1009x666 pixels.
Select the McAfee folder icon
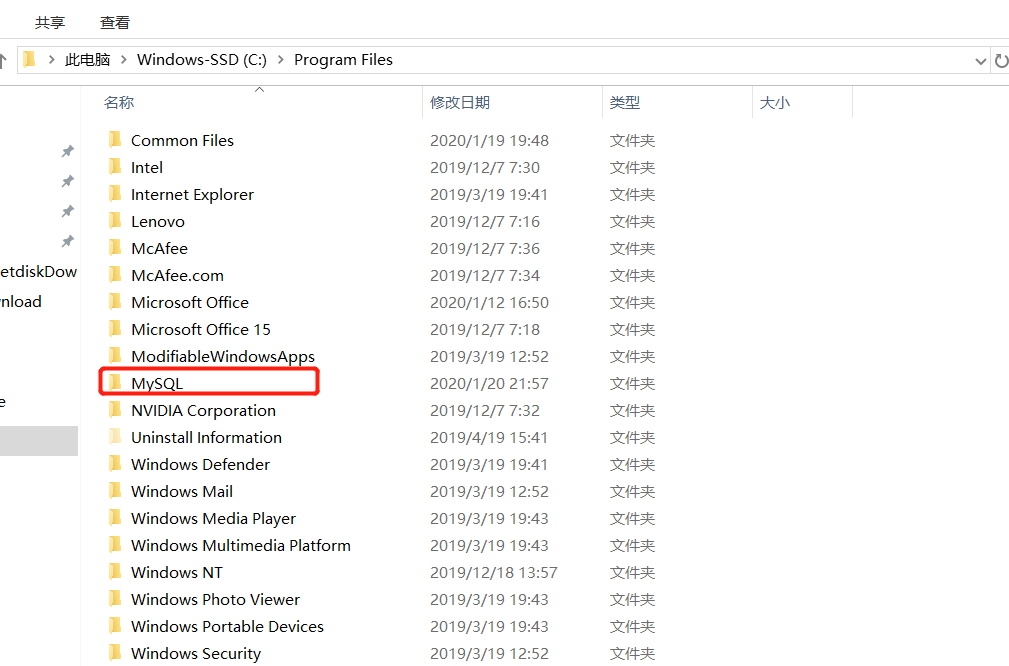click(x=115, y=247)
